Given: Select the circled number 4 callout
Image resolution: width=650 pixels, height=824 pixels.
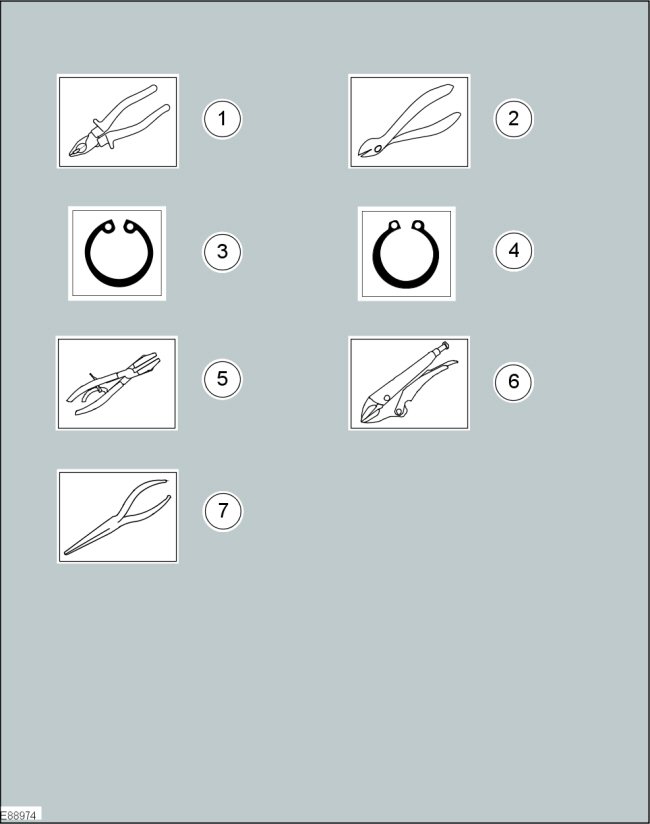Looking at the screenshot, I should tap(513, 250).
